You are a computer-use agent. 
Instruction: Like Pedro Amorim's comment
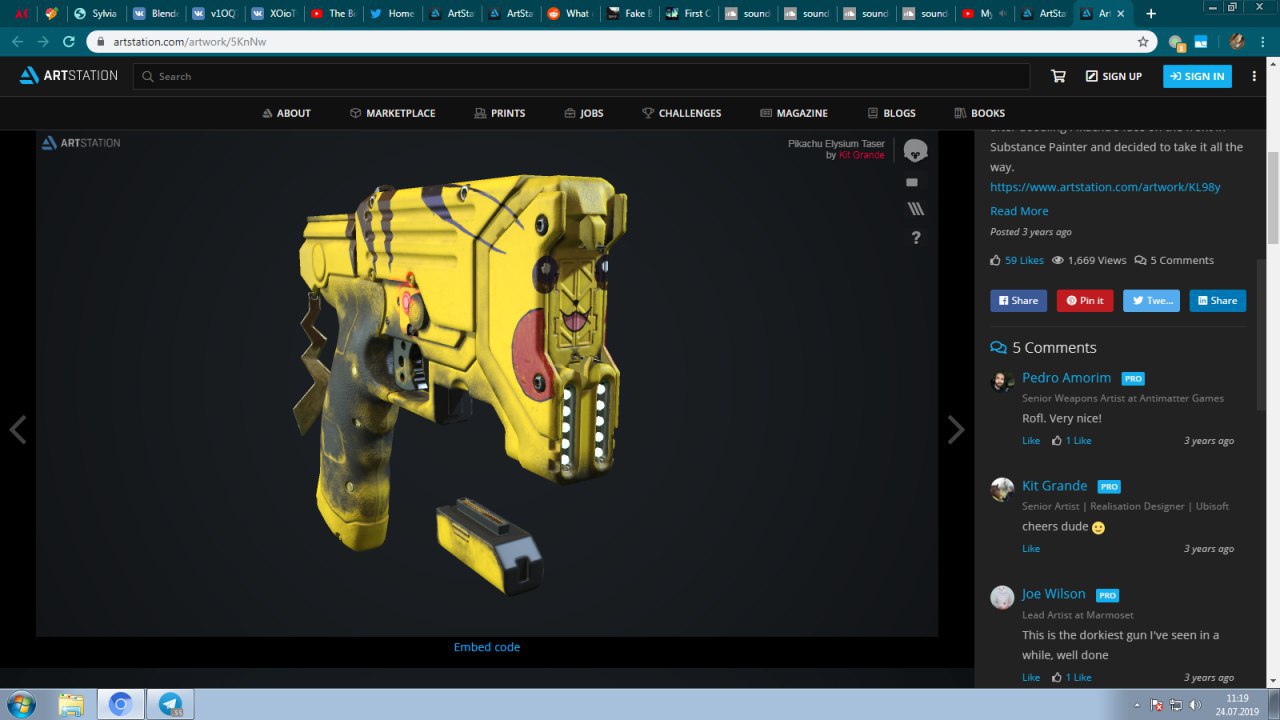pos(1031,440)
